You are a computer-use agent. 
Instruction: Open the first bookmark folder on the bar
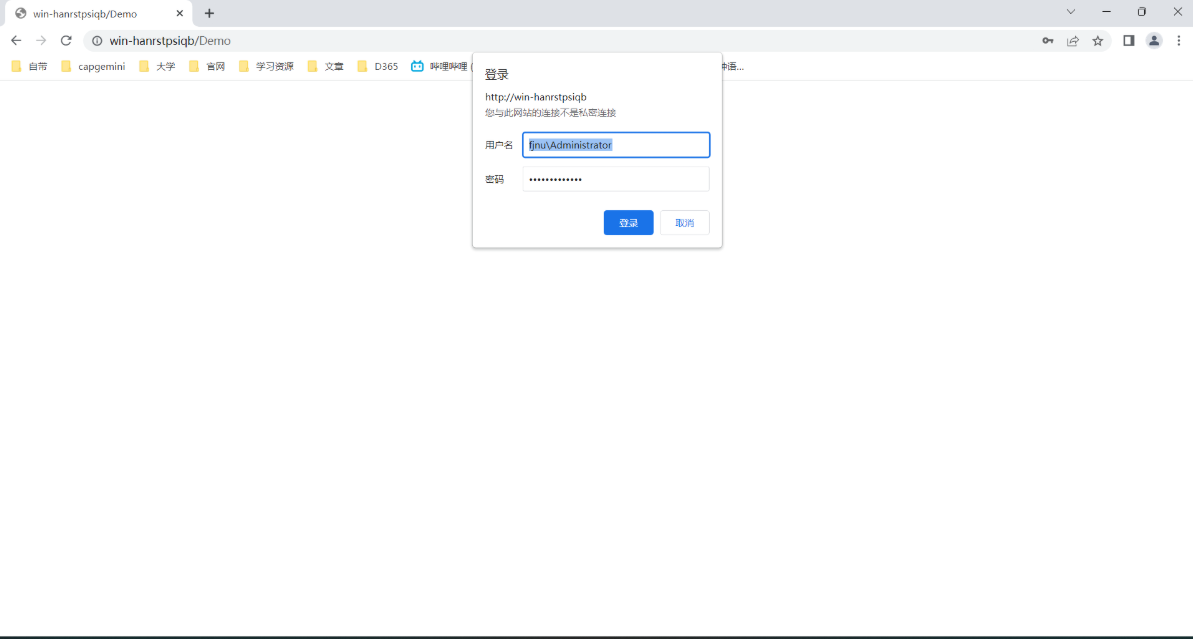(x=30, y=66)
